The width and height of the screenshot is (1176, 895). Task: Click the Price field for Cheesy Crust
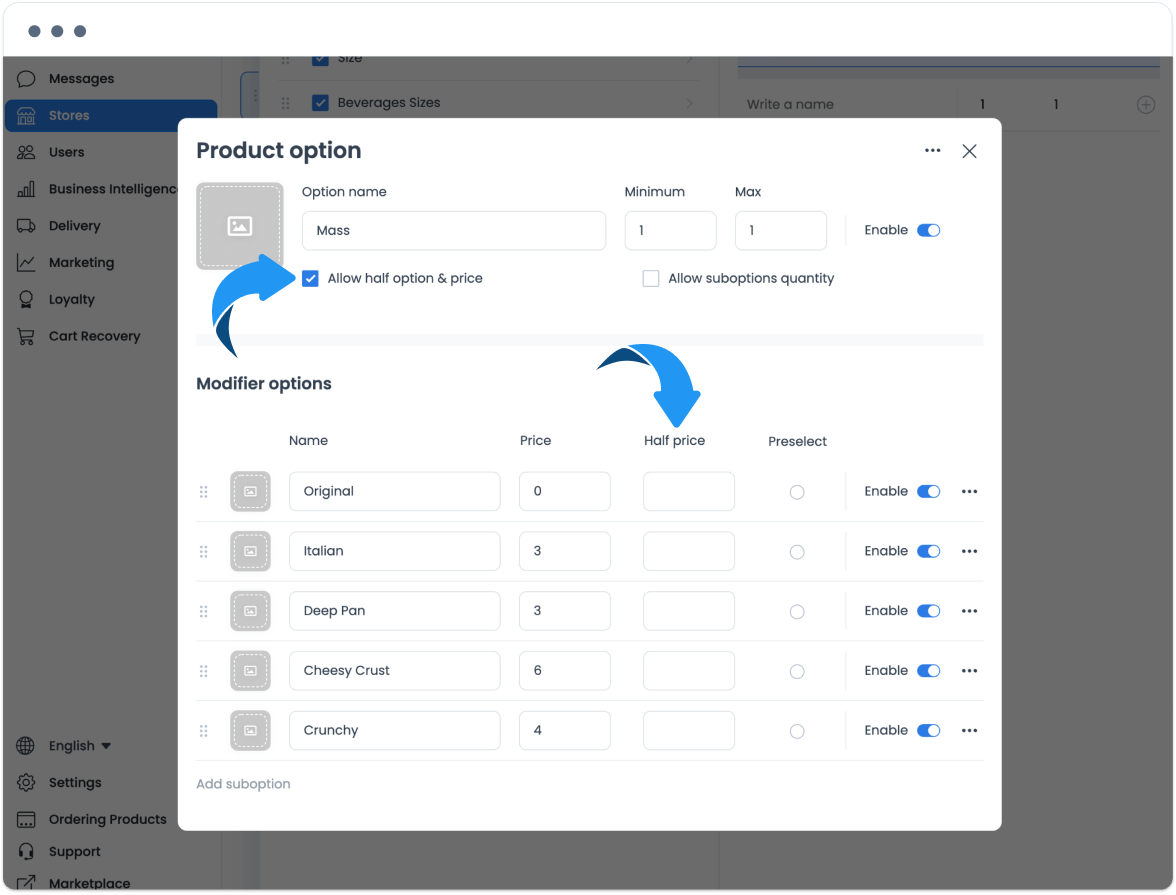[565, 671]
